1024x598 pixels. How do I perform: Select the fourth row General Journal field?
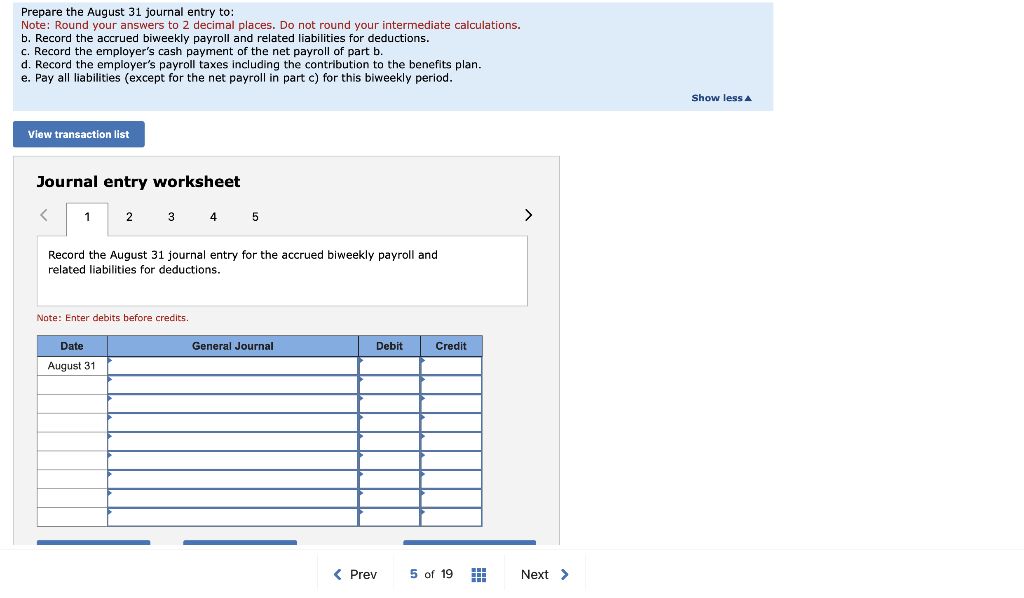[233, 423]
